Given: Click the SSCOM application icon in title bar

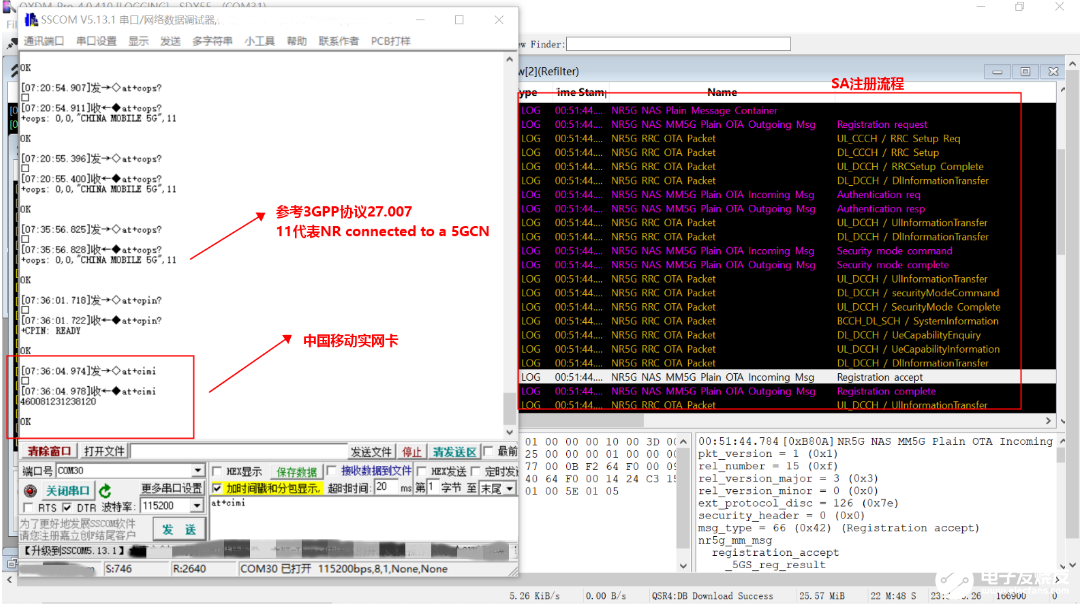Looking at the screenshot, I should (30, 20).
